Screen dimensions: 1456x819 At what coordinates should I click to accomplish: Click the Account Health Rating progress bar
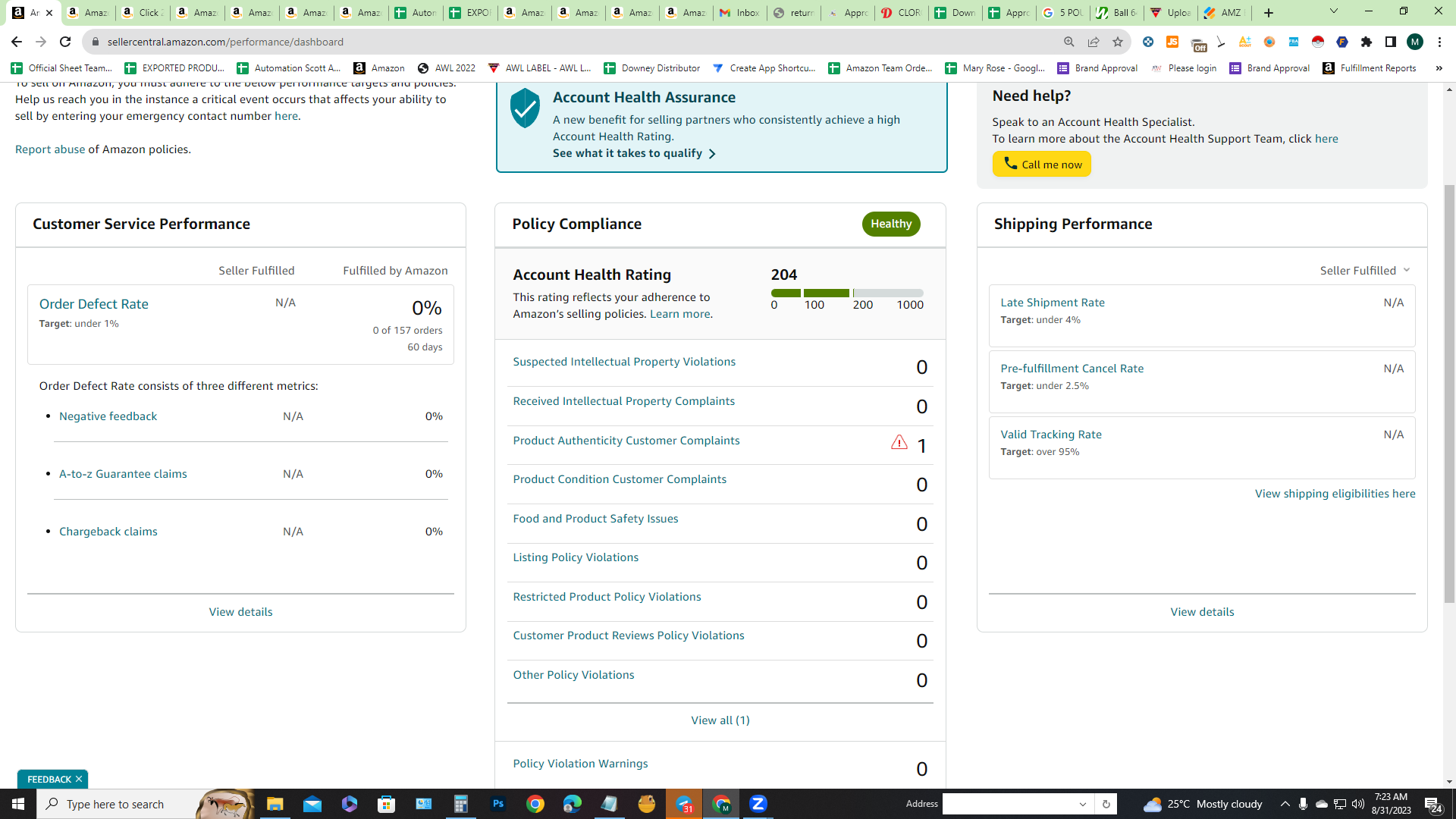(847, 293)
